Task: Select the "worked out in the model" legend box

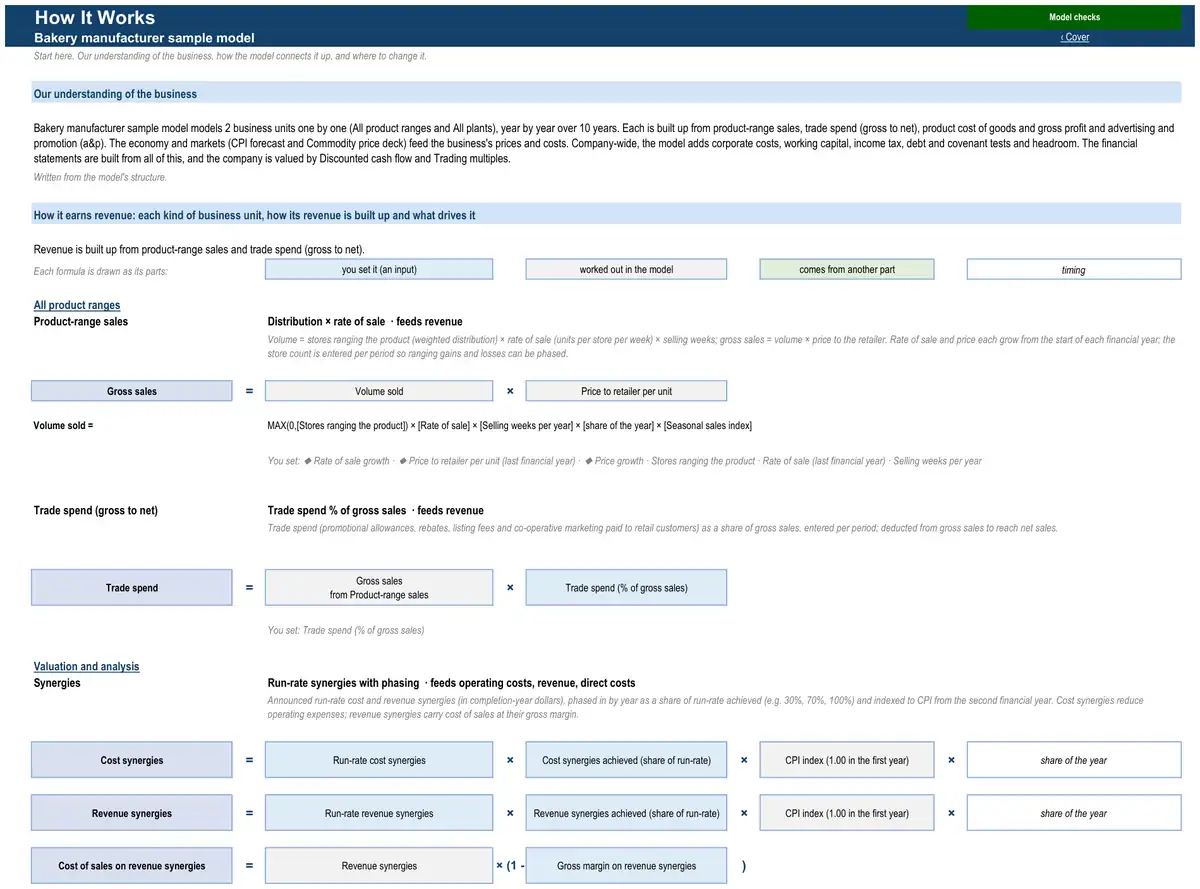Action: click(x=626, y=269)
